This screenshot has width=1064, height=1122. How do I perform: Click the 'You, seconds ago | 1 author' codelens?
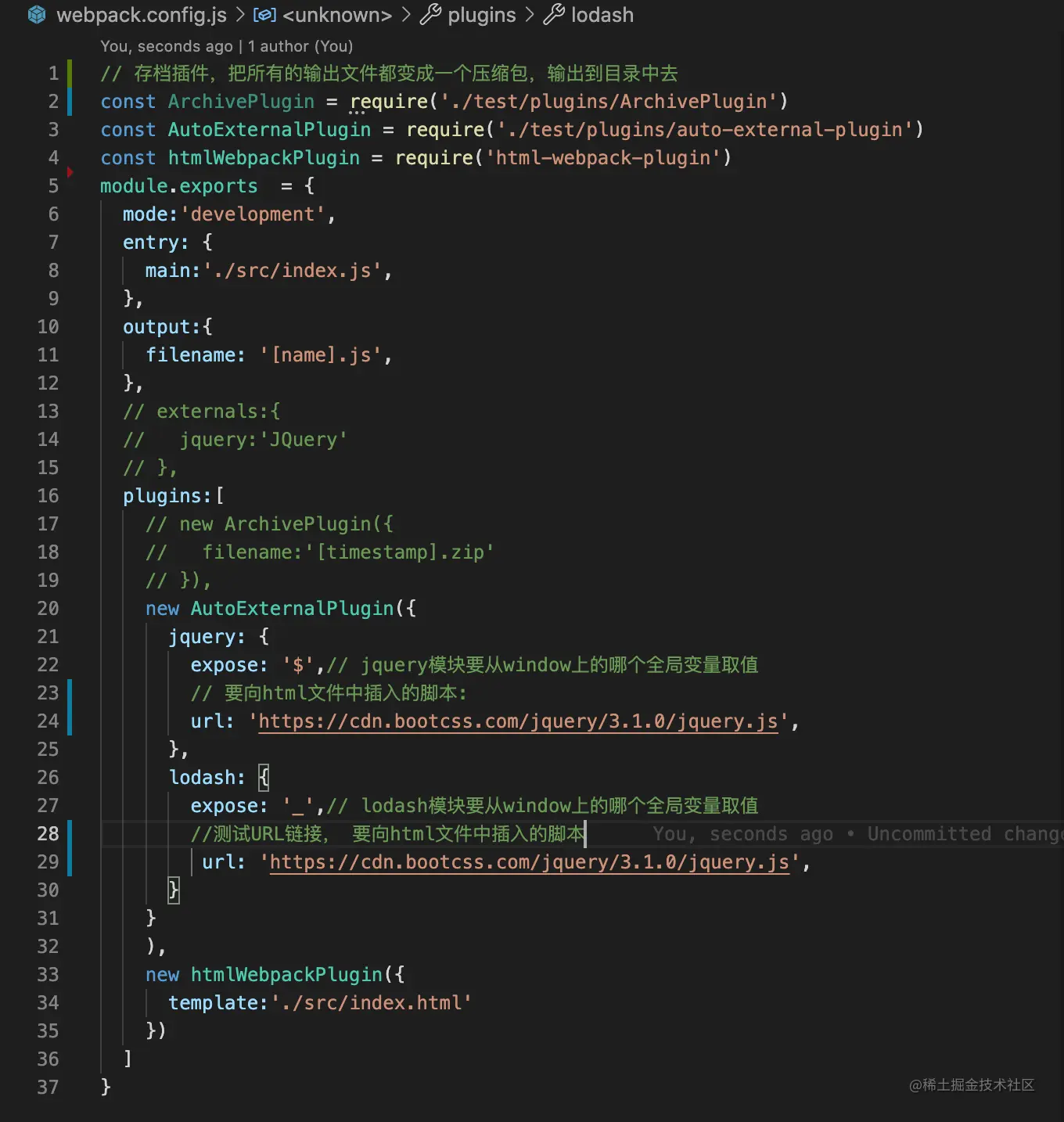click(227, 46)
